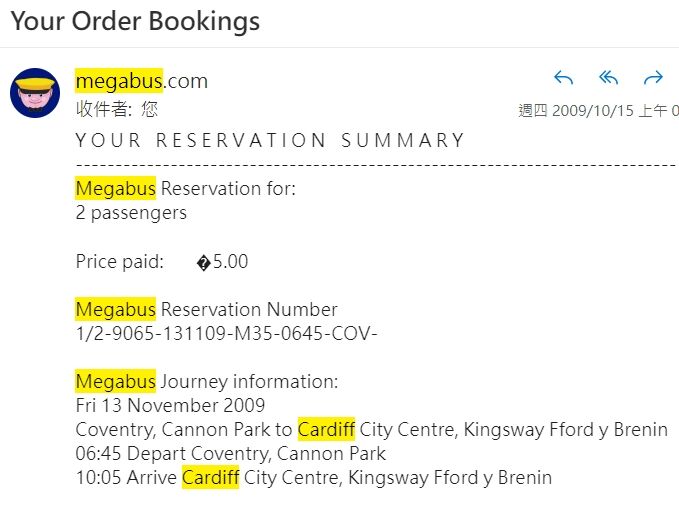Screen dimensions: 679x529
Task: Click the Reply All double-arrow icon
Action: [608, 78]
